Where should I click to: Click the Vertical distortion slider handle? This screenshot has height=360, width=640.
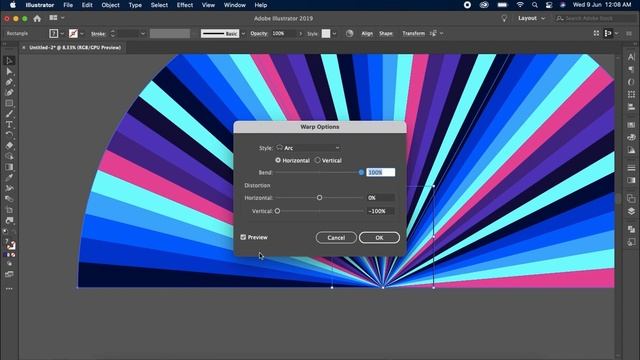(277, 211)
